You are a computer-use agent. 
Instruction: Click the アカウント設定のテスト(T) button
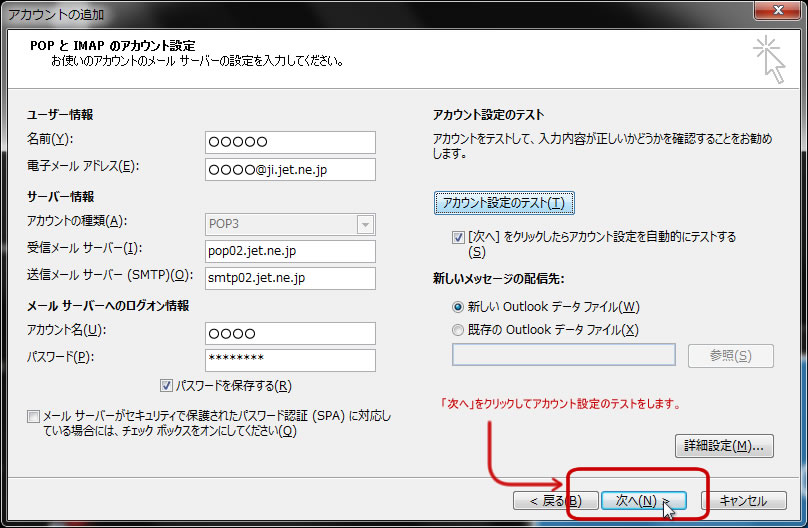tap(504, 203)
